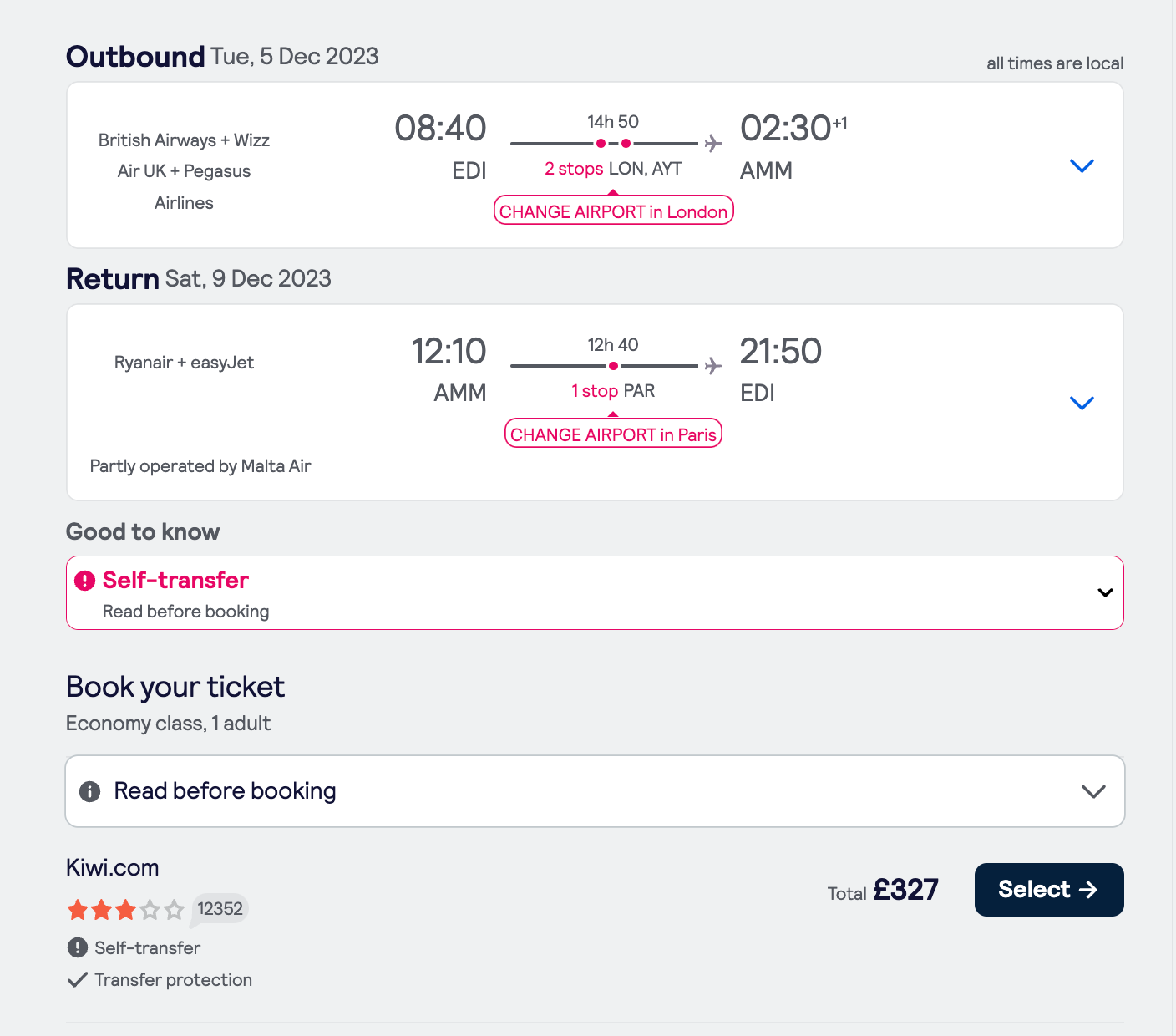This screenshot has height=1036, width=1176.
Task: Open the Read before booking dropdown
Action: tap(595, 791)
